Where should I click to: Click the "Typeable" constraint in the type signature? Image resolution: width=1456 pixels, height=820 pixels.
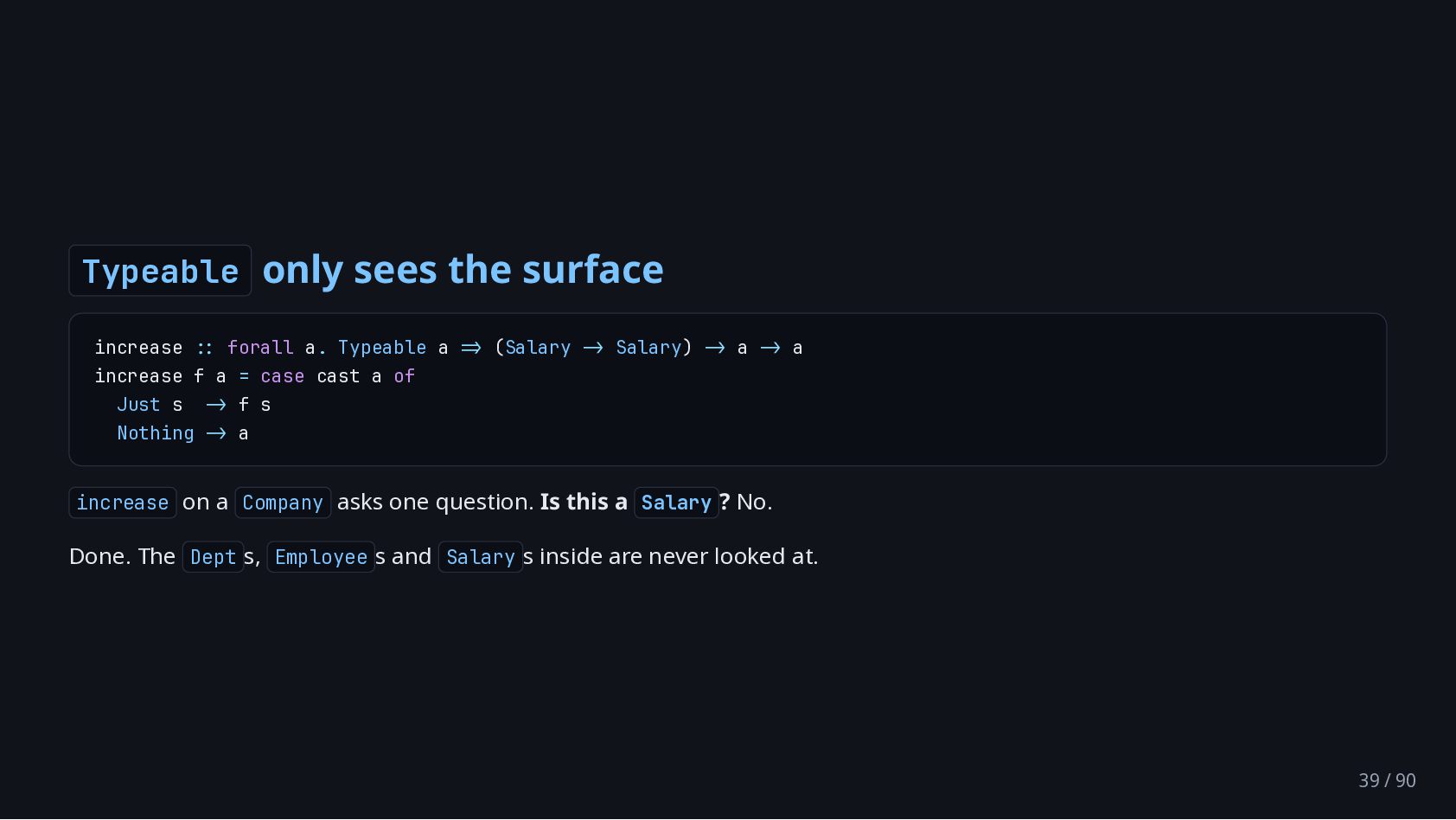coord(382,348)
